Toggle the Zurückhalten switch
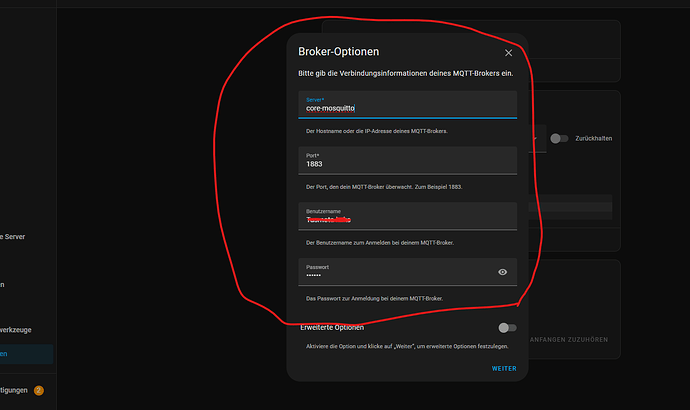 (x=559, y=139)
